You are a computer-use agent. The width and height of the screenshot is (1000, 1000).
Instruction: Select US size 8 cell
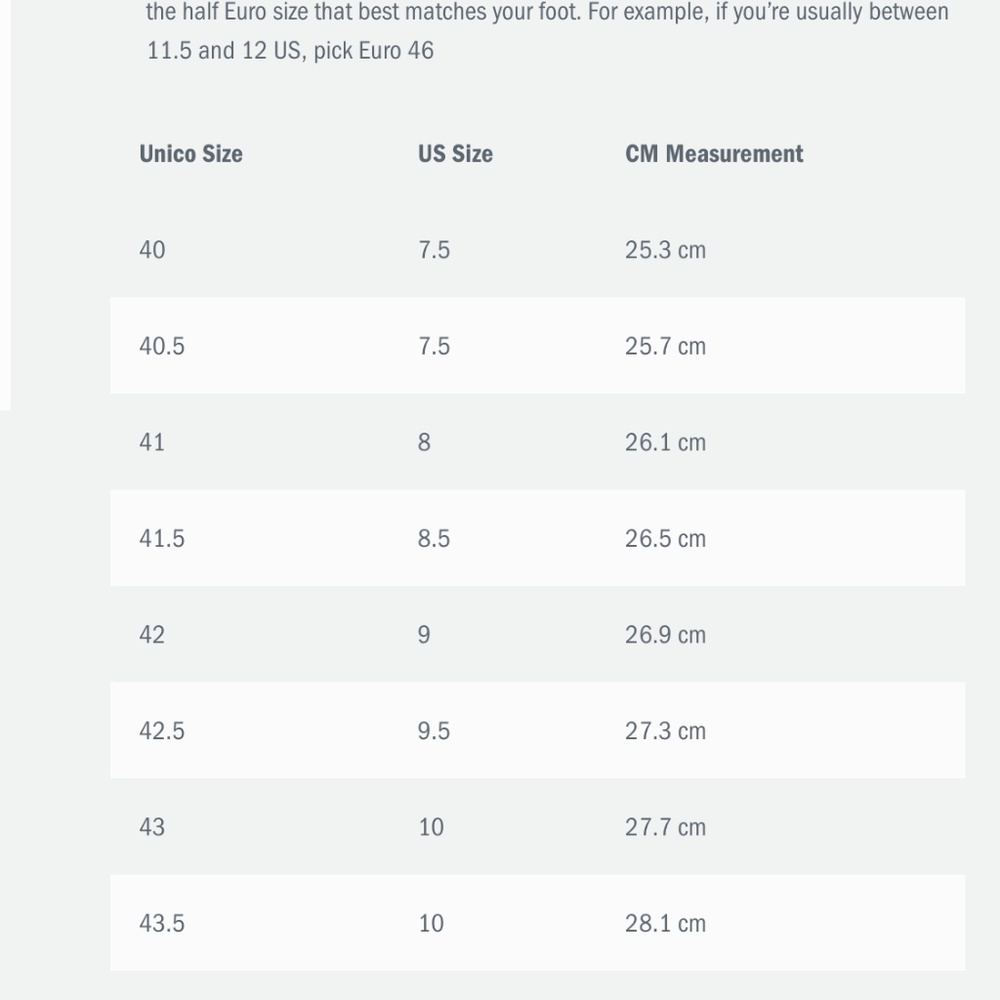[x=425, y=442]
